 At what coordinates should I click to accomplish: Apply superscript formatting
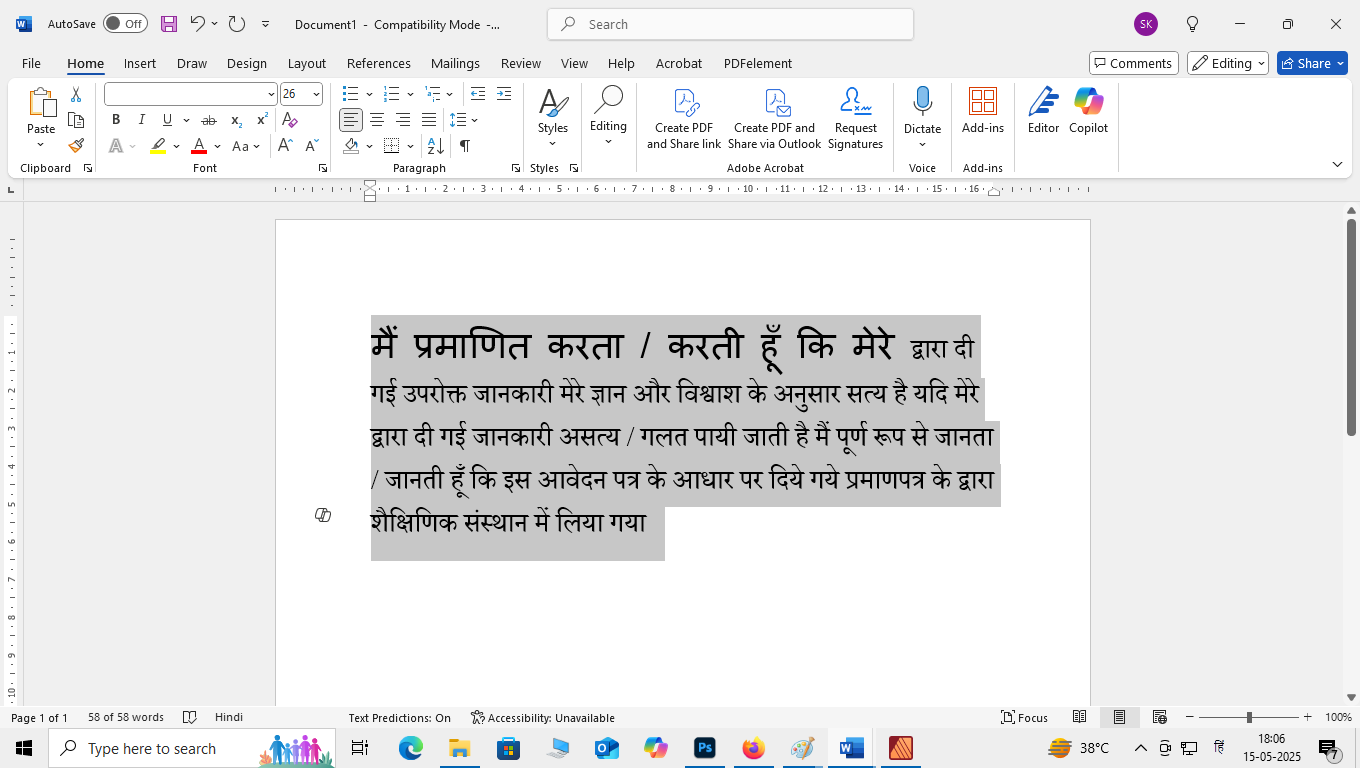(x=262, y=120)
